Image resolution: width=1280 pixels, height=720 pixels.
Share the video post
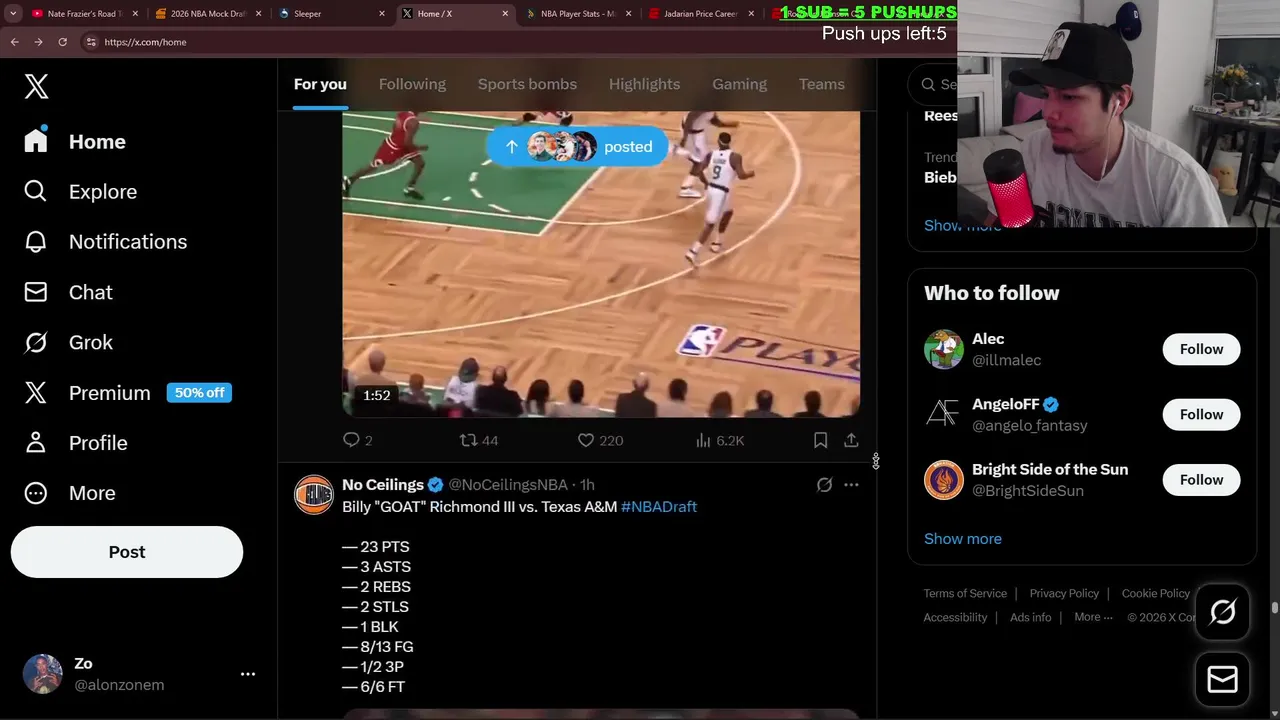pos(851,440)
